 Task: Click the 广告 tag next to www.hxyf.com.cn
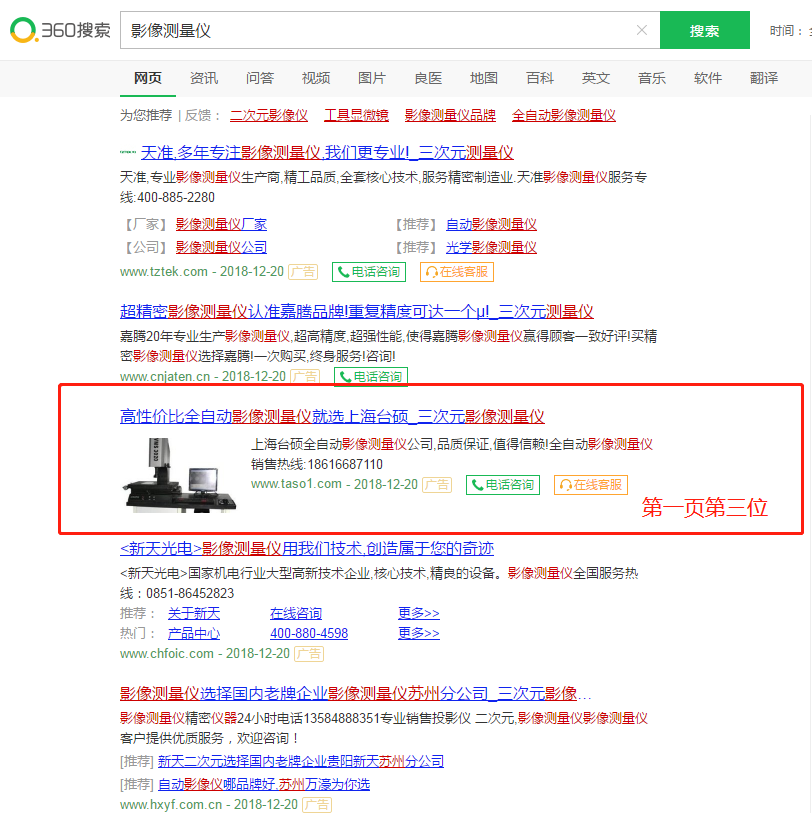[317, 805]
